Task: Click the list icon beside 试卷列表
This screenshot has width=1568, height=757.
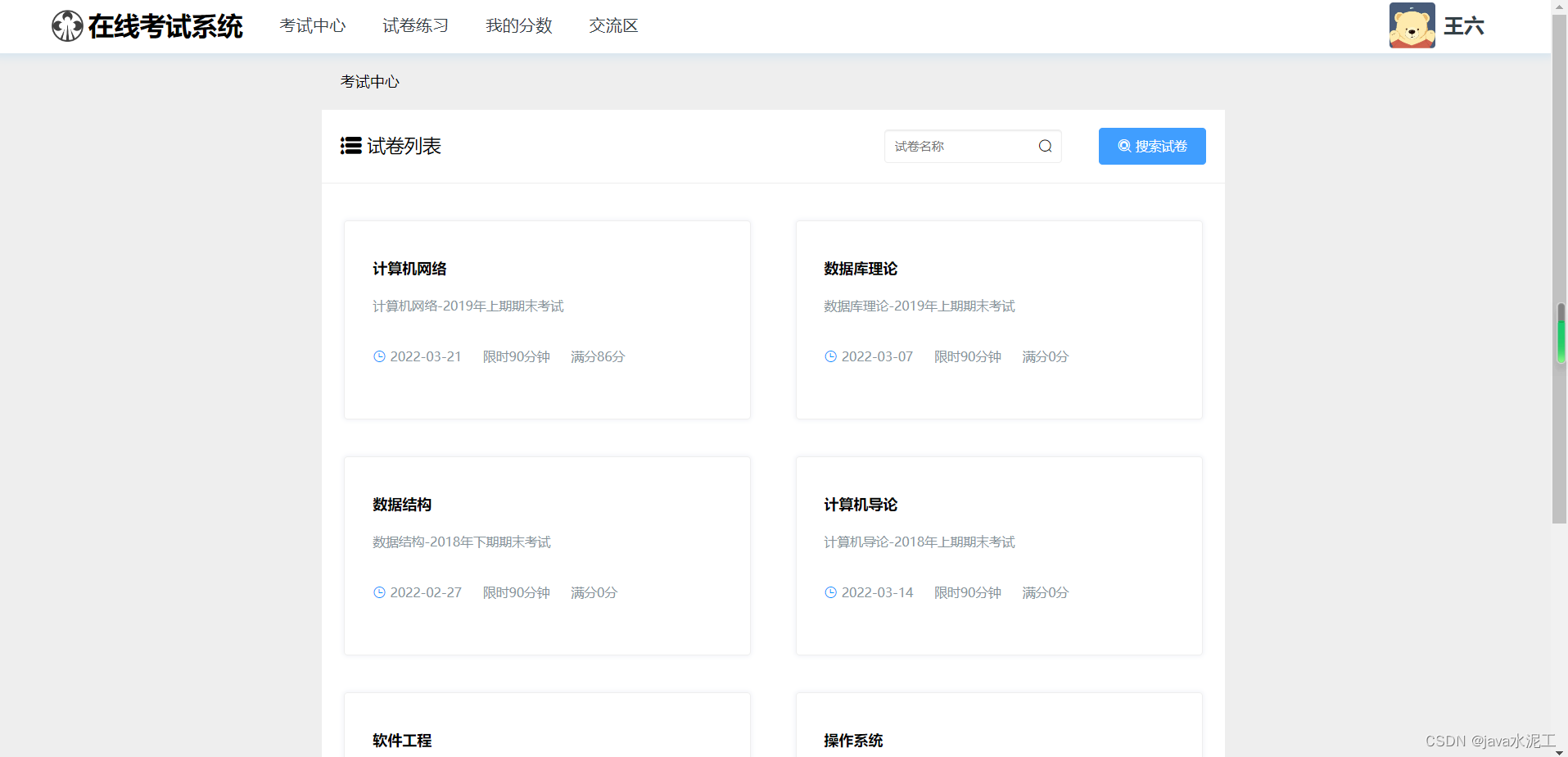Action: (x=350, y=146)
